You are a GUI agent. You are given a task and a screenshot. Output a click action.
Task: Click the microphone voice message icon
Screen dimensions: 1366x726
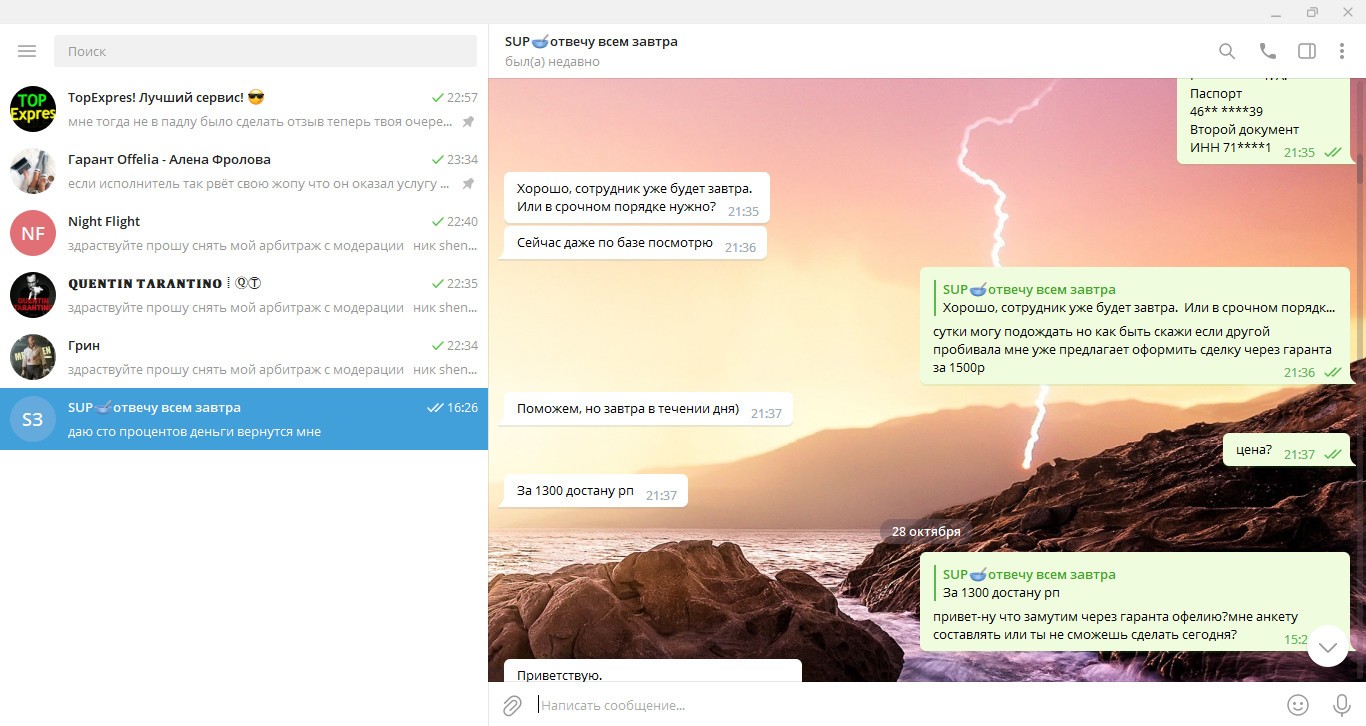click(1341, 705)
